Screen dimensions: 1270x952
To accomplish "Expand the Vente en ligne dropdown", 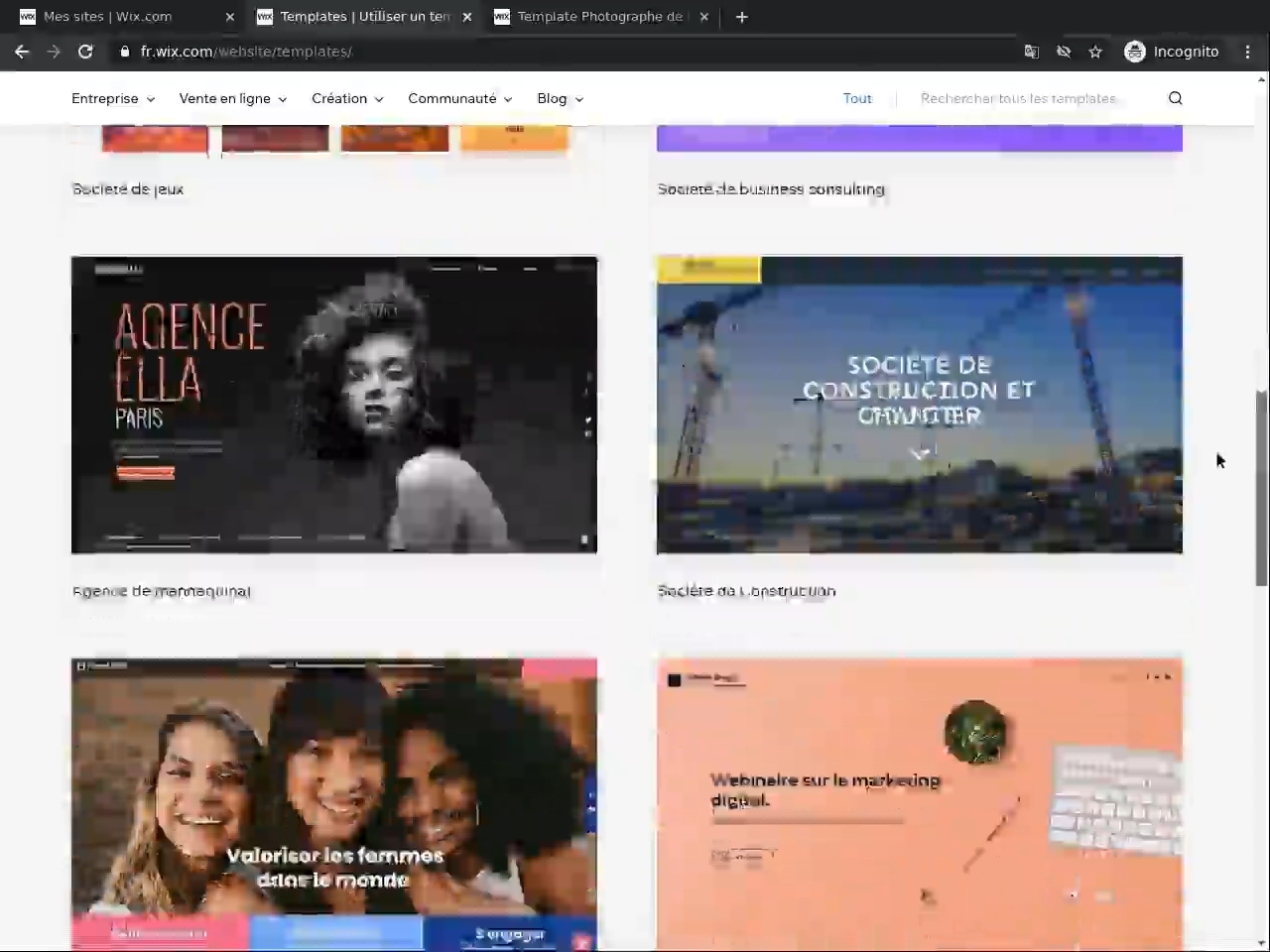I will click(x=233, y=98).
